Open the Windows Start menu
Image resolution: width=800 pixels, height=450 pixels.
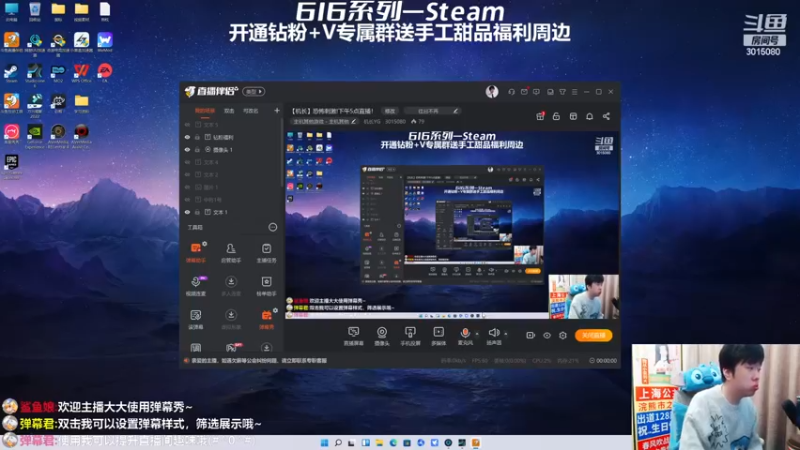pyautogui.click(x=324, y=443)
